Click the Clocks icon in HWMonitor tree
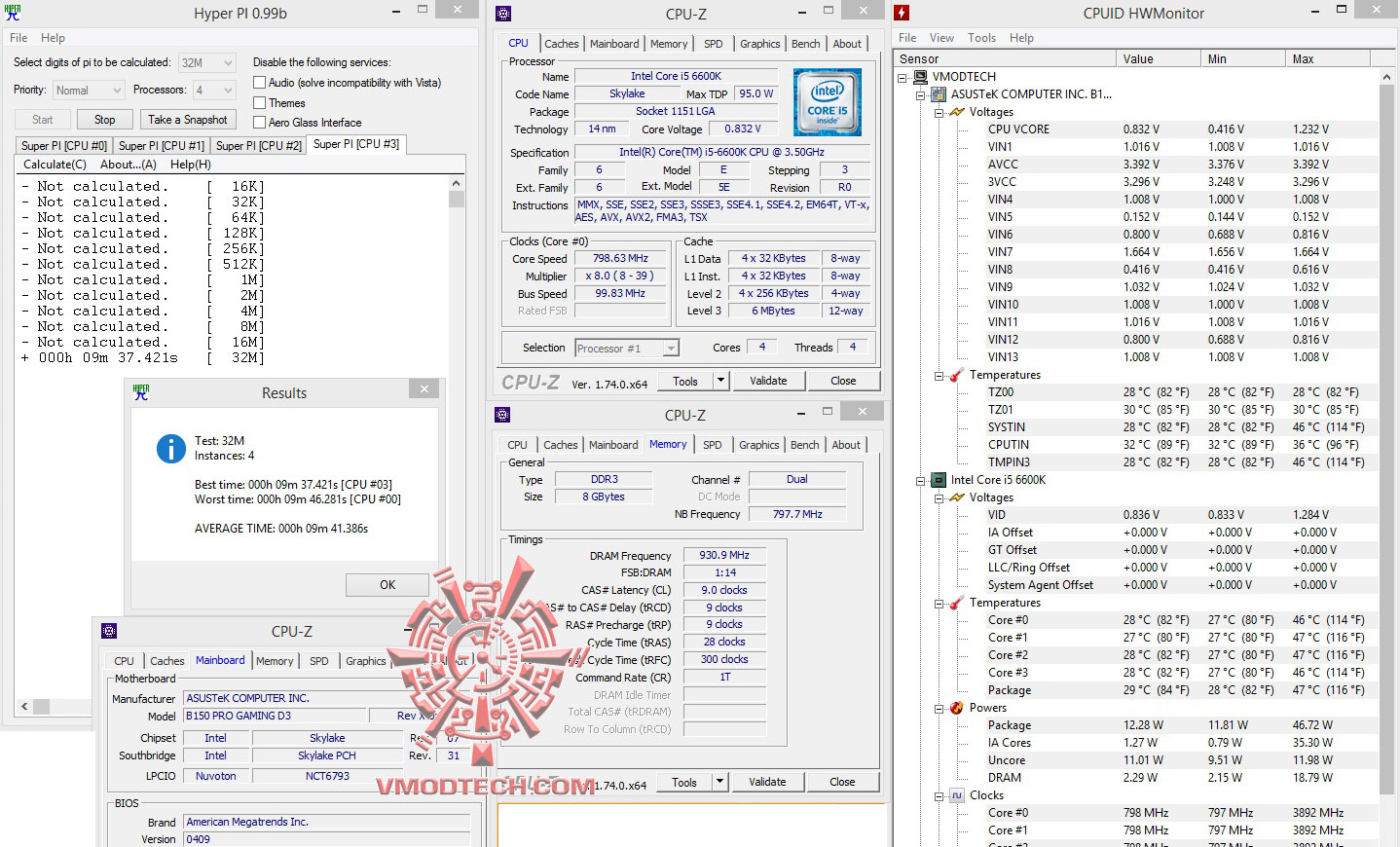The width and height of the screenshot is (1400, 847). coord(957,795)
